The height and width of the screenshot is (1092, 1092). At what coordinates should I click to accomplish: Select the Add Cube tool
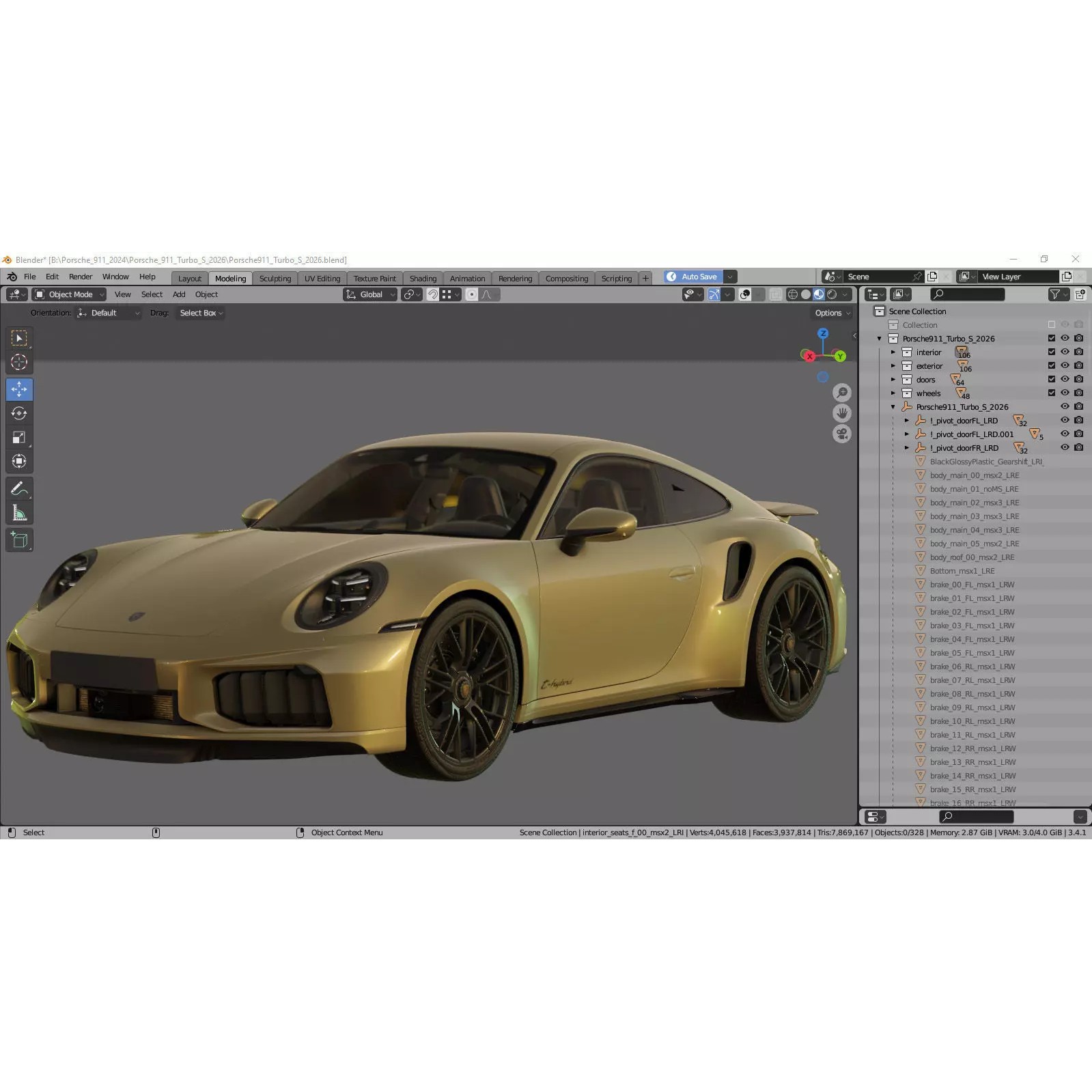[x=19, y=540]
